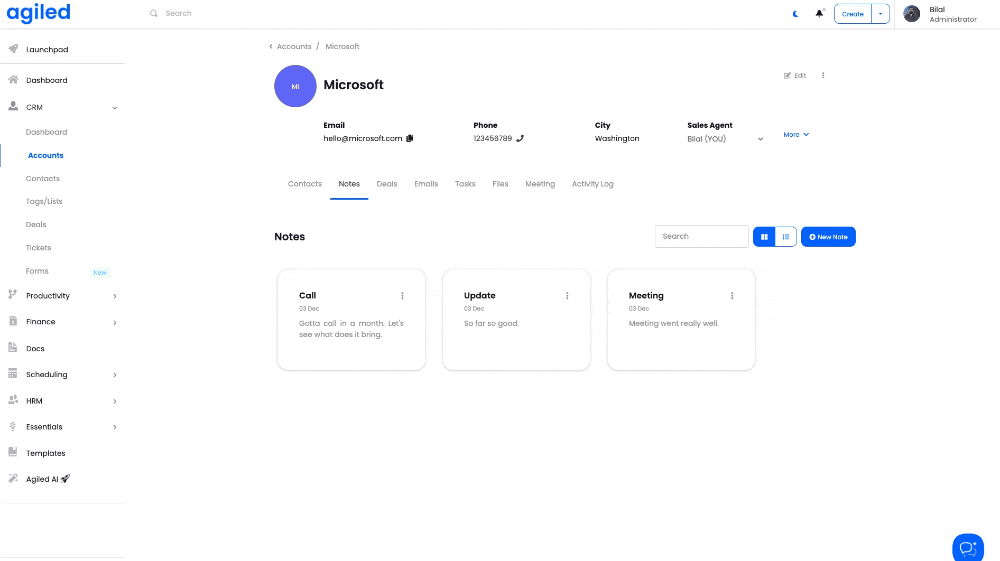Screen dimensions: 1000x561
Task: Click the Essentials icon in sidebar
Action: coord(13,426)
